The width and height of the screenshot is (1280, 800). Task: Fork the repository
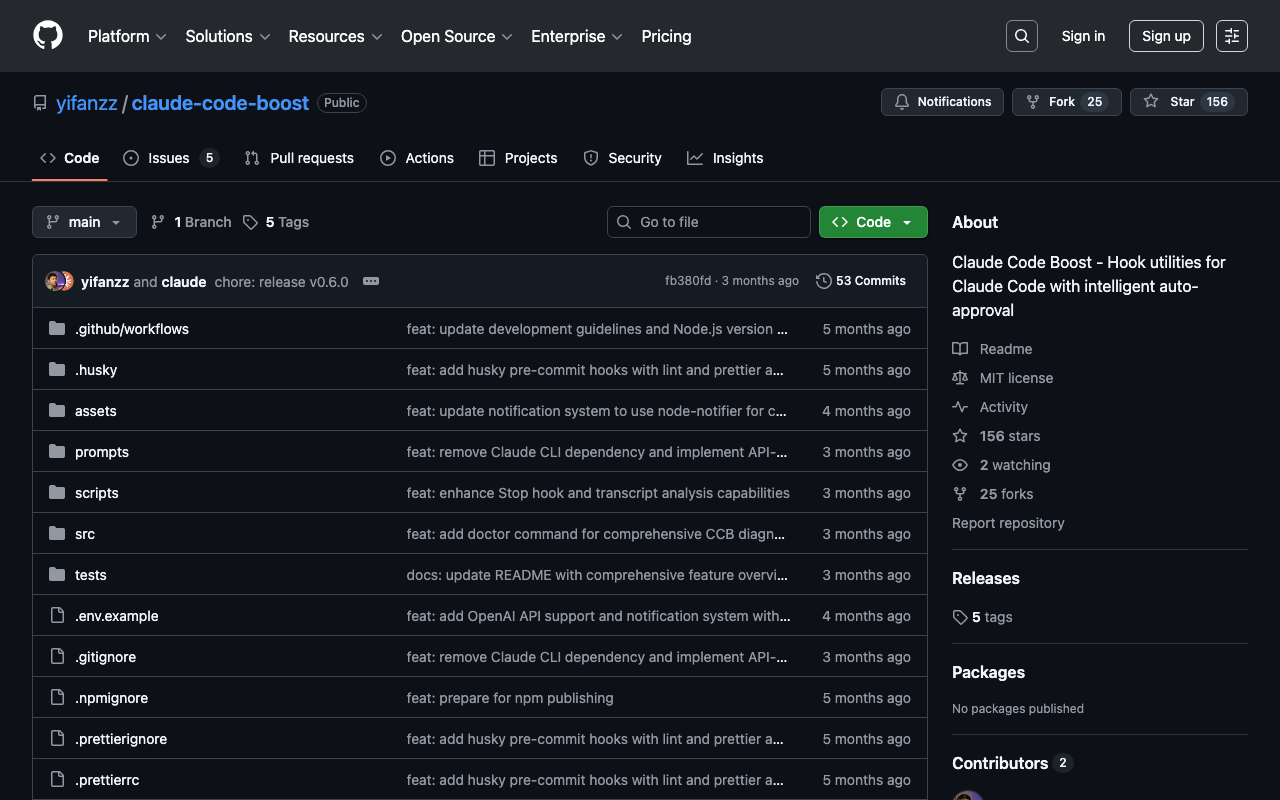[x=1060, y=102]
